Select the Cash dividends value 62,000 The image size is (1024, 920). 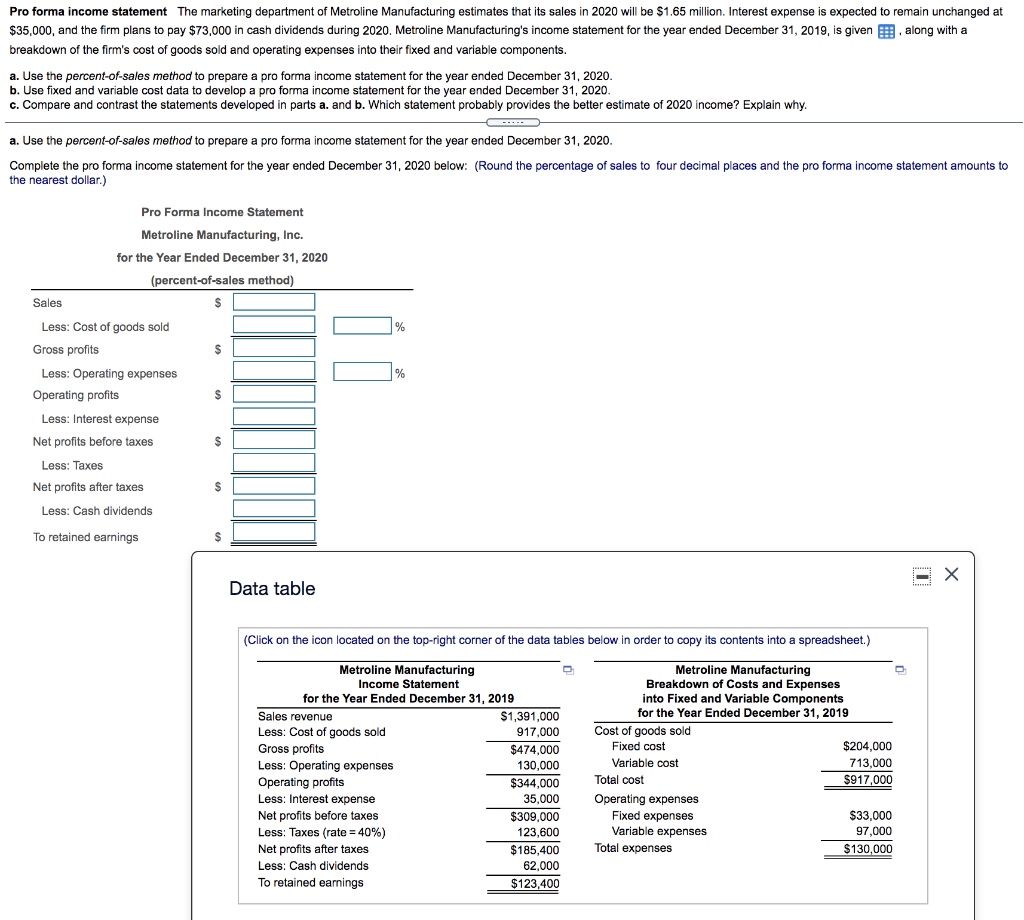coord(541,866)
